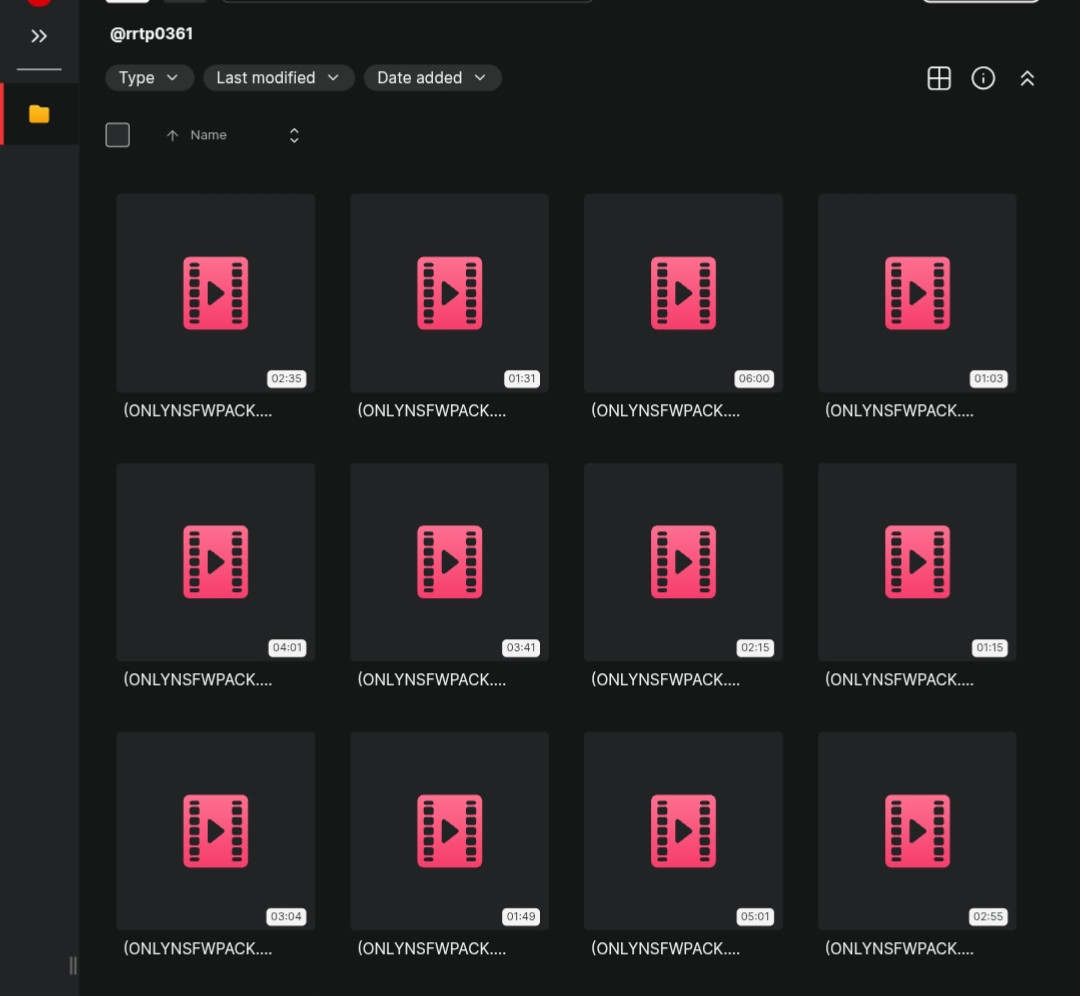1080x996 pixels.
Task: Click the file name under the 03:04 video
Action: [x=198, y=948]
